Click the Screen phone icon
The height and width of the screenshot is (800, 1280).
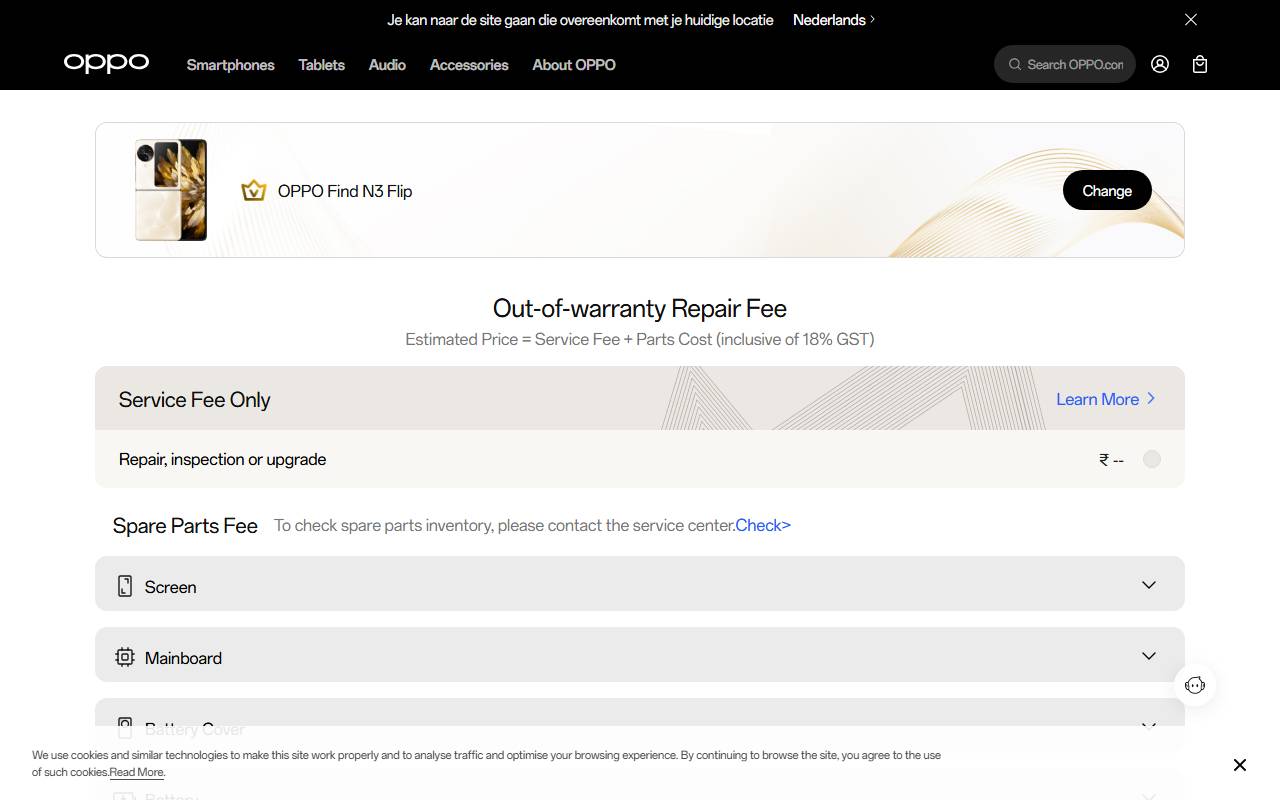125,586
